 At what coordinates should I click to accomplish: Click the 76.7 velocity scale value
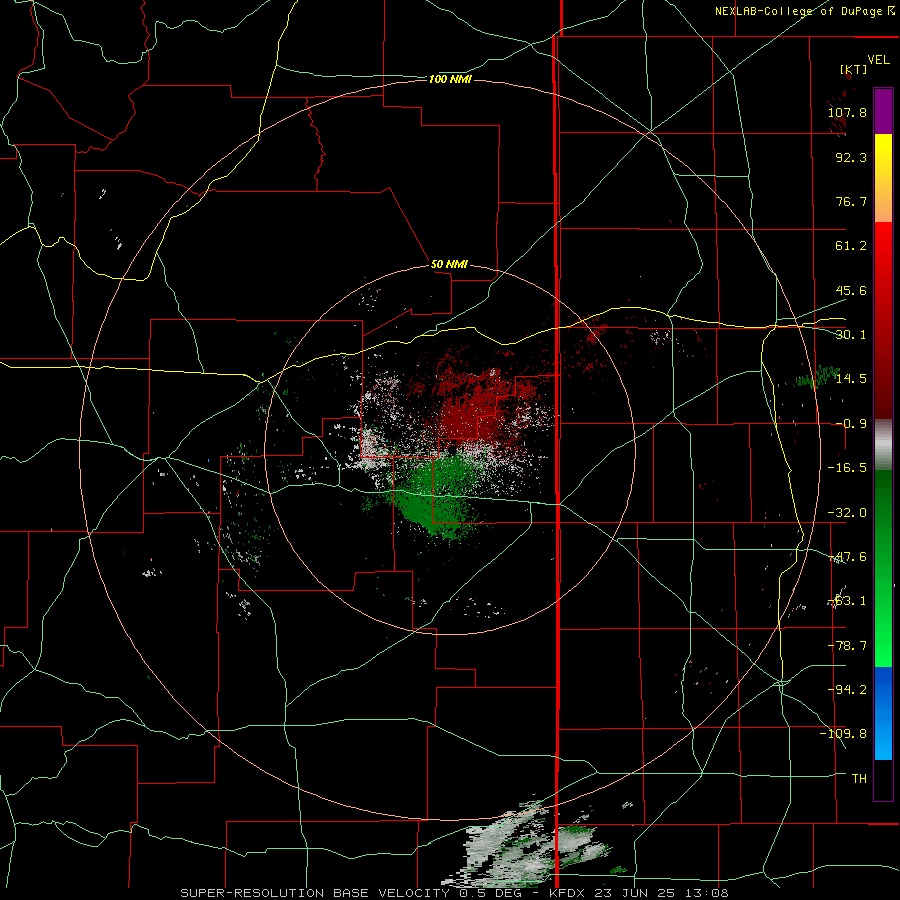pos(851,201)
